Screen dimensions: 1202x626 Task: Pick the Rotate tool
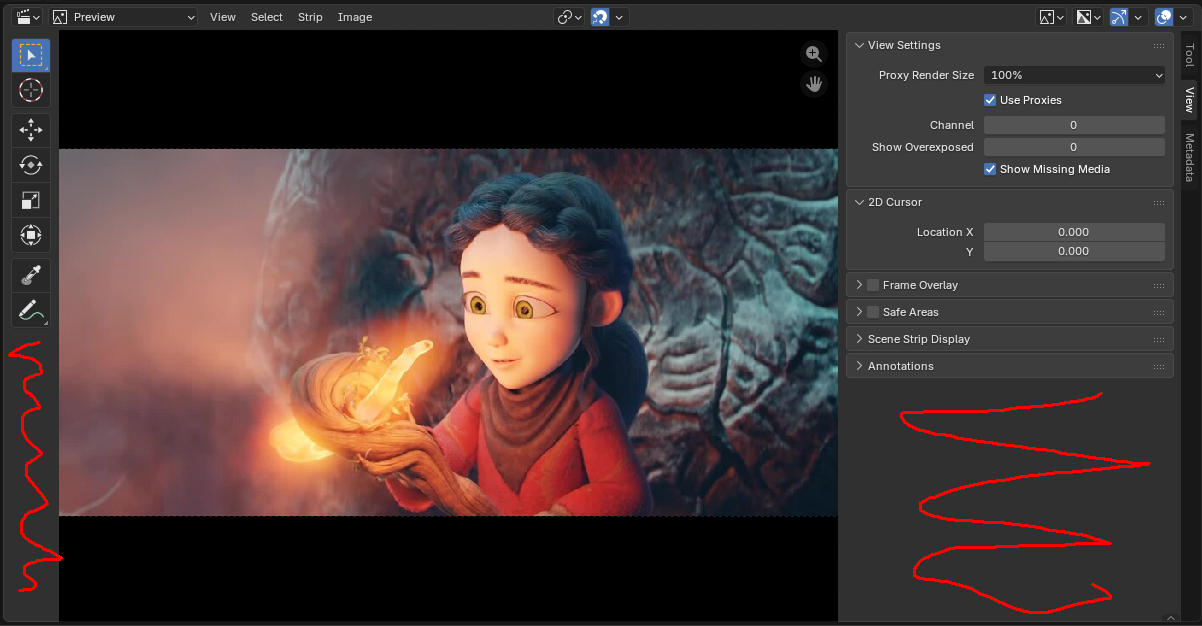(x=31, y=165)
